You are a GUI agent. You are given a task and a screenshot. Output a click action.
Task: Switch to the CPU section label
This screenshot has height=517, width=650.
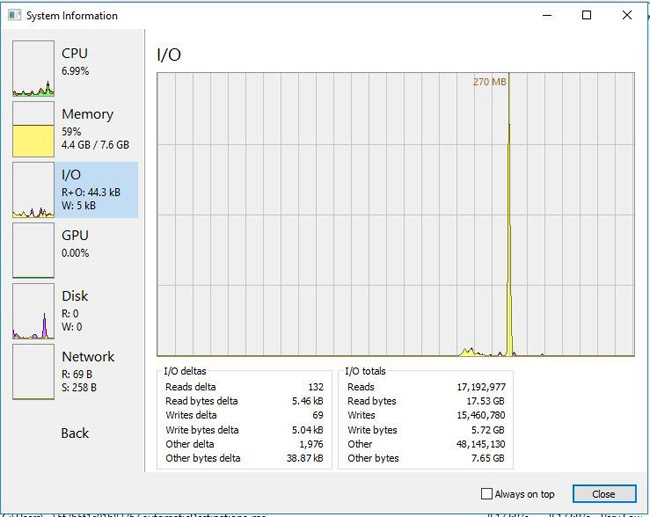pos(75,53)
